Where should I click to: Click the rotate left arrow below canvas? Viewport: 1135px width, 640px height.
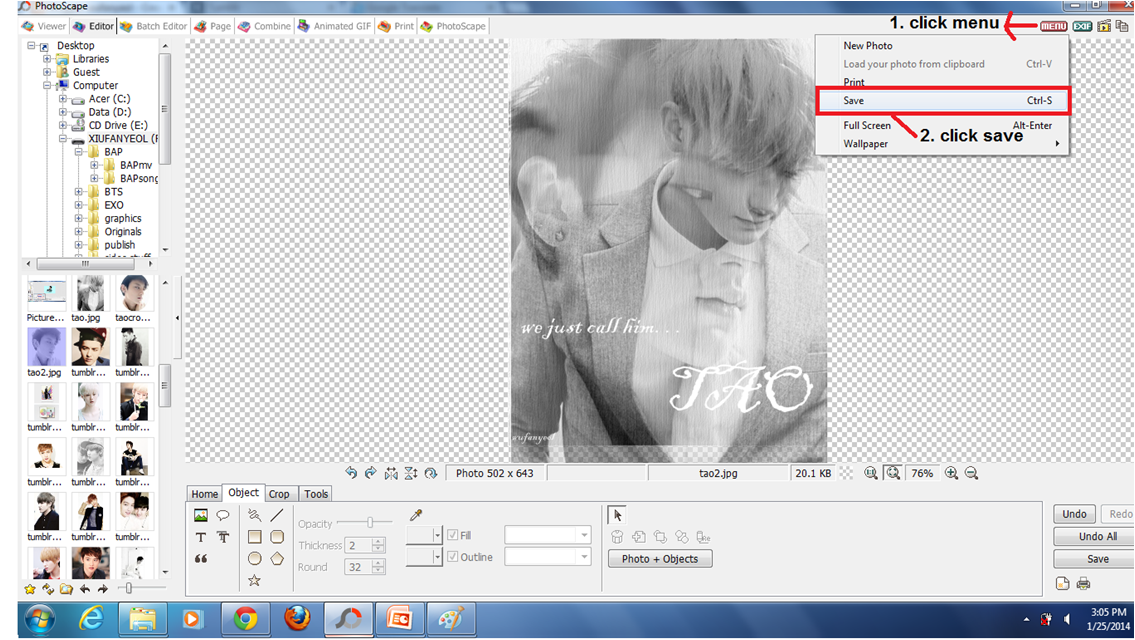pyautogui.click(x=351, y=473)
